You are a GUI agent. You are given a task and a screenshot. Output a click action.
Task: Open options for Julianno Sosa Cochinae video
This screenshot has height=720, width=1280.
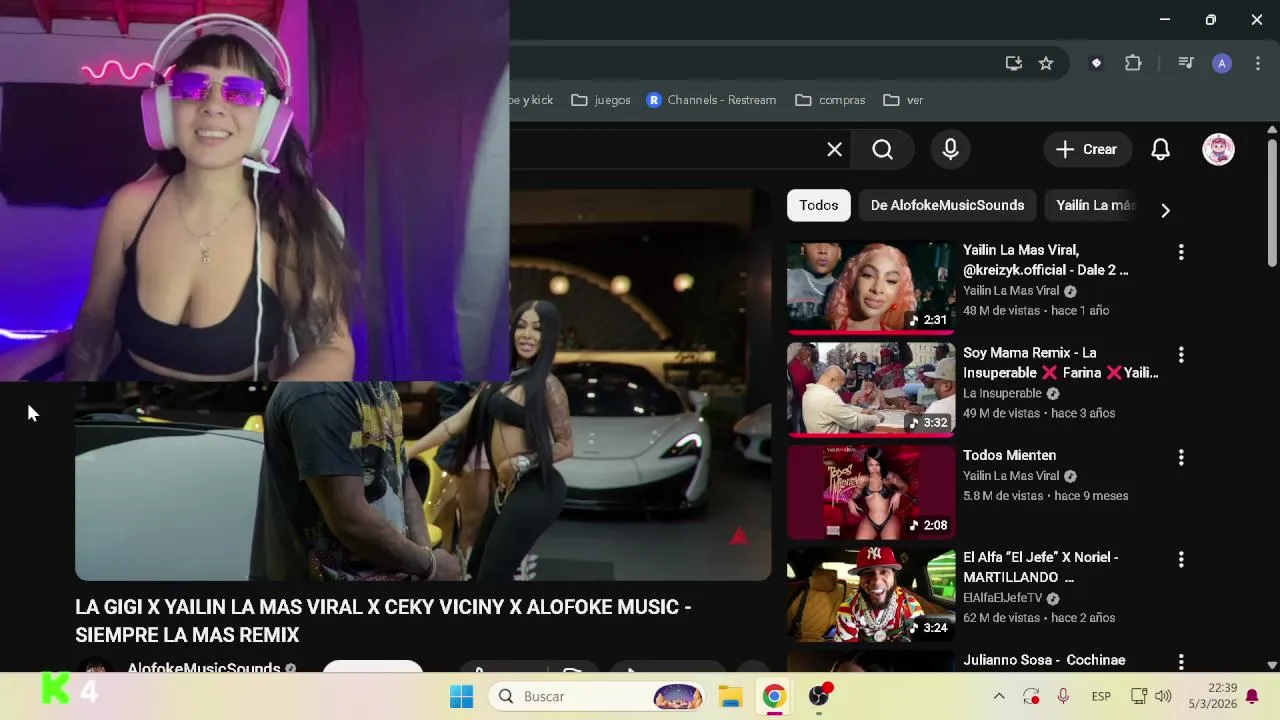[x=1181, y=662]
